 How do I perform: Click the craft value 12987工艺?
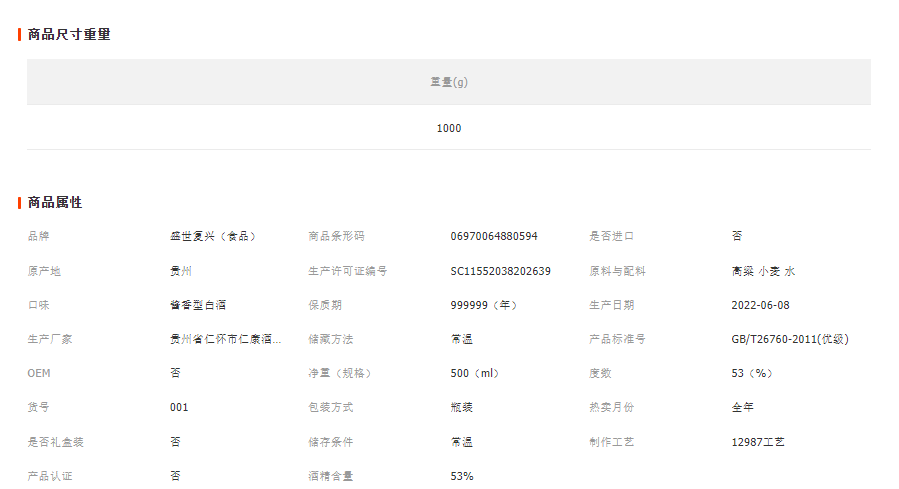pyautogui.click(x=758, y=442)
